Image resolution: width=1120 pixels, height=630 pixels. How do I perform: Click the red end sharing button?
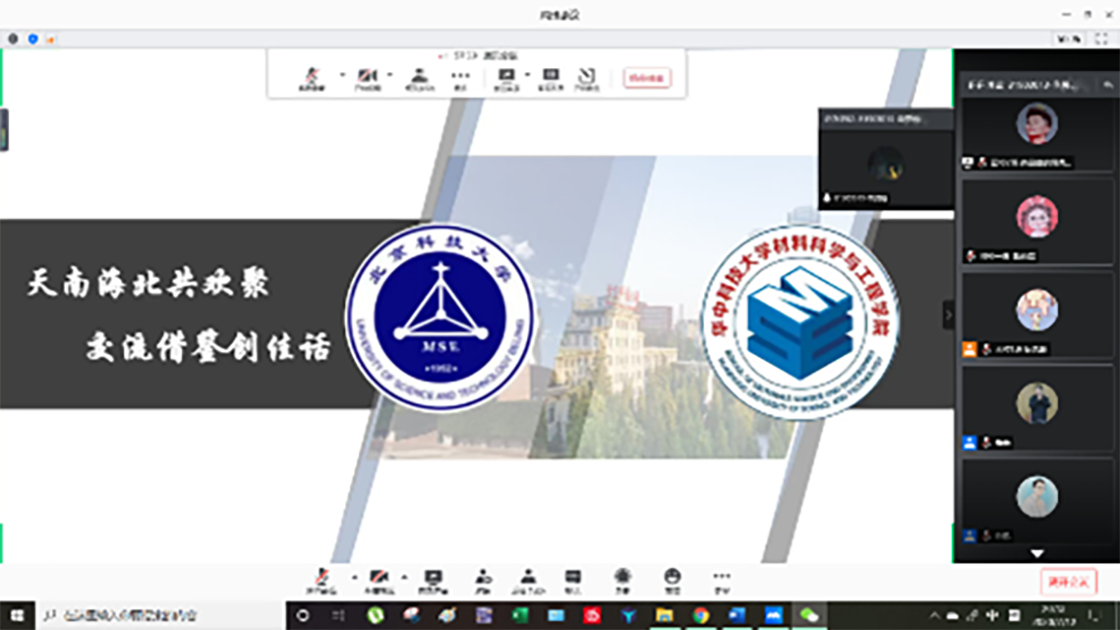tap(647, 78)
